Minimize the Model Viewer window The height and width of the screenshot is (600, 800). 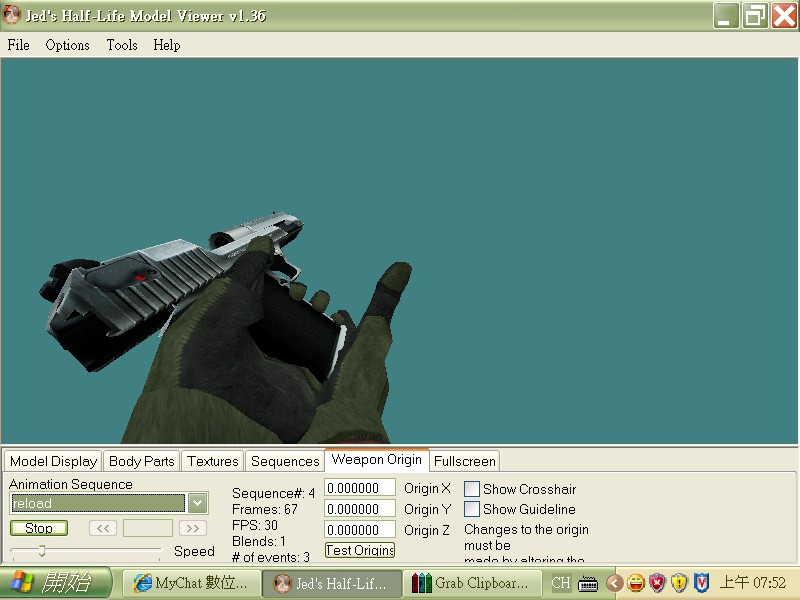click(x=726, y=15)
